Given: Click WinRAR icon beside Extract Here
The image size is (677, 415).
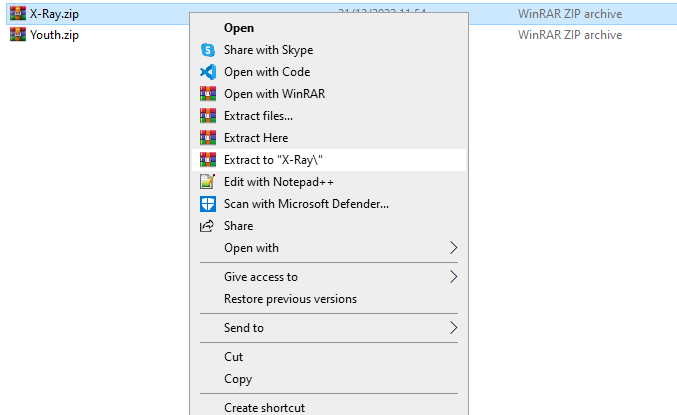Looking at the screenshot, I should click(208, 138).
